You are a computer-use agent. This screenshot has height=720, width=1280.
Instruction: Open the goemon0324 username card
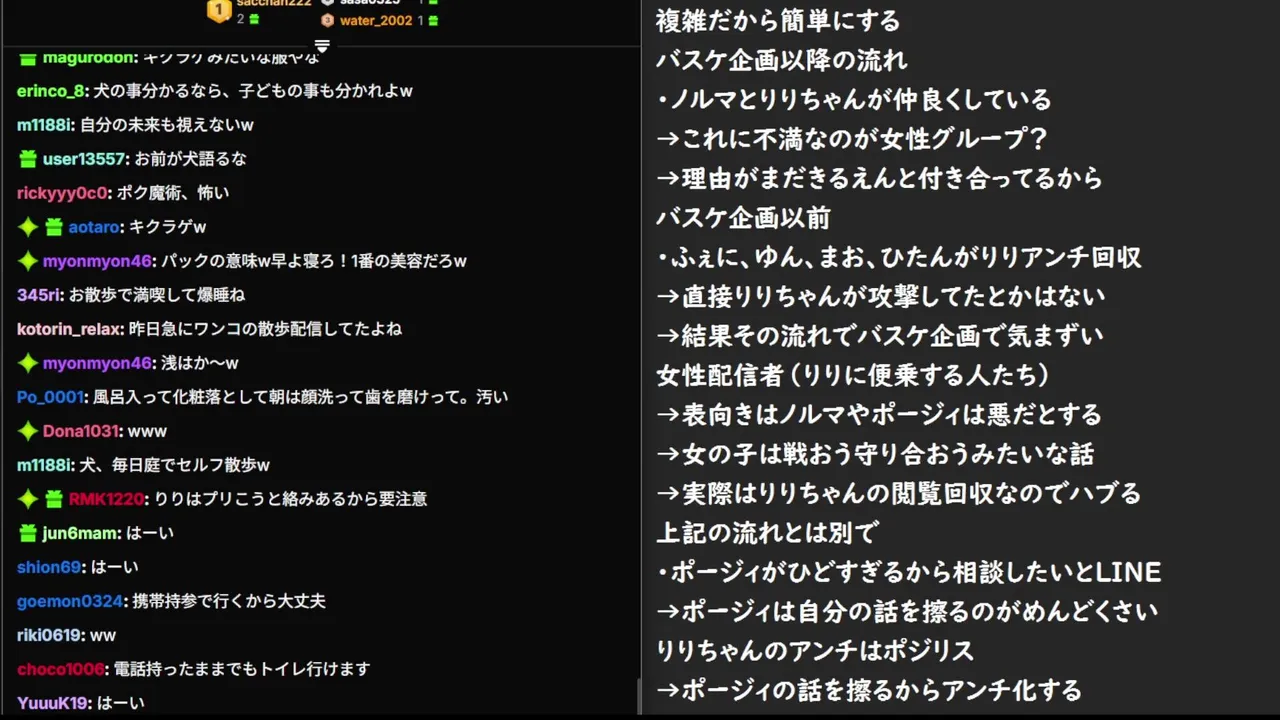(69, 601)
